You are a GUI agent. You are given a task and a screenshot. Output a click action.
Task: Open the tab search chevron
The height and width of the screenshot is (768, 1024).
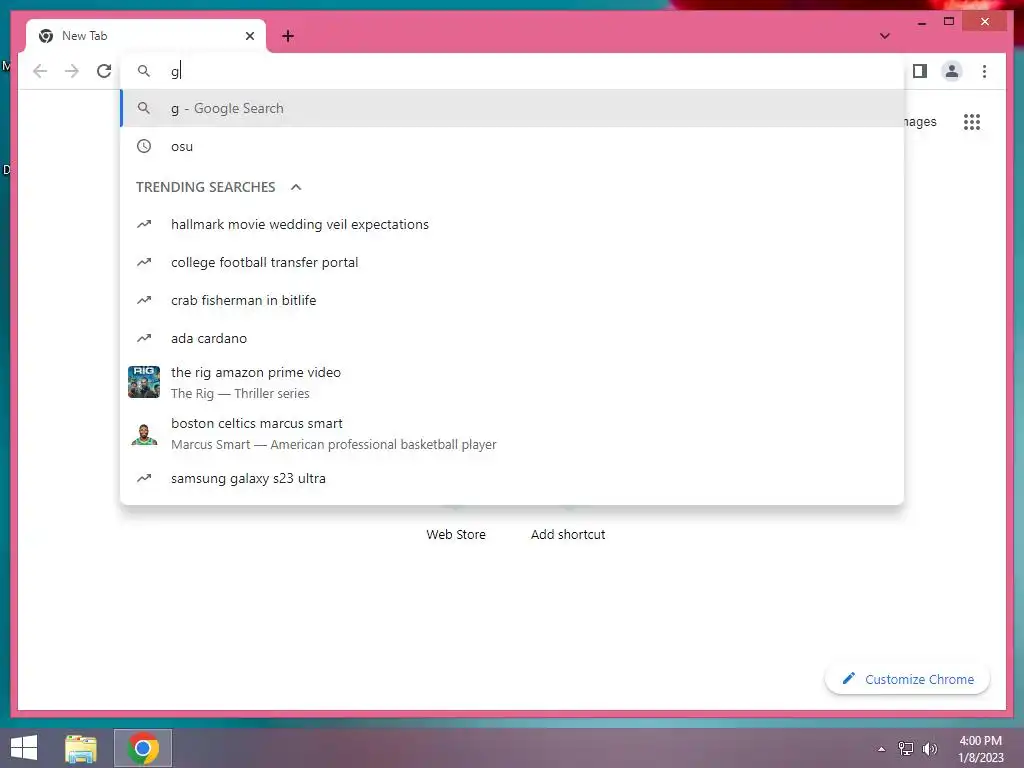(885, 36)
